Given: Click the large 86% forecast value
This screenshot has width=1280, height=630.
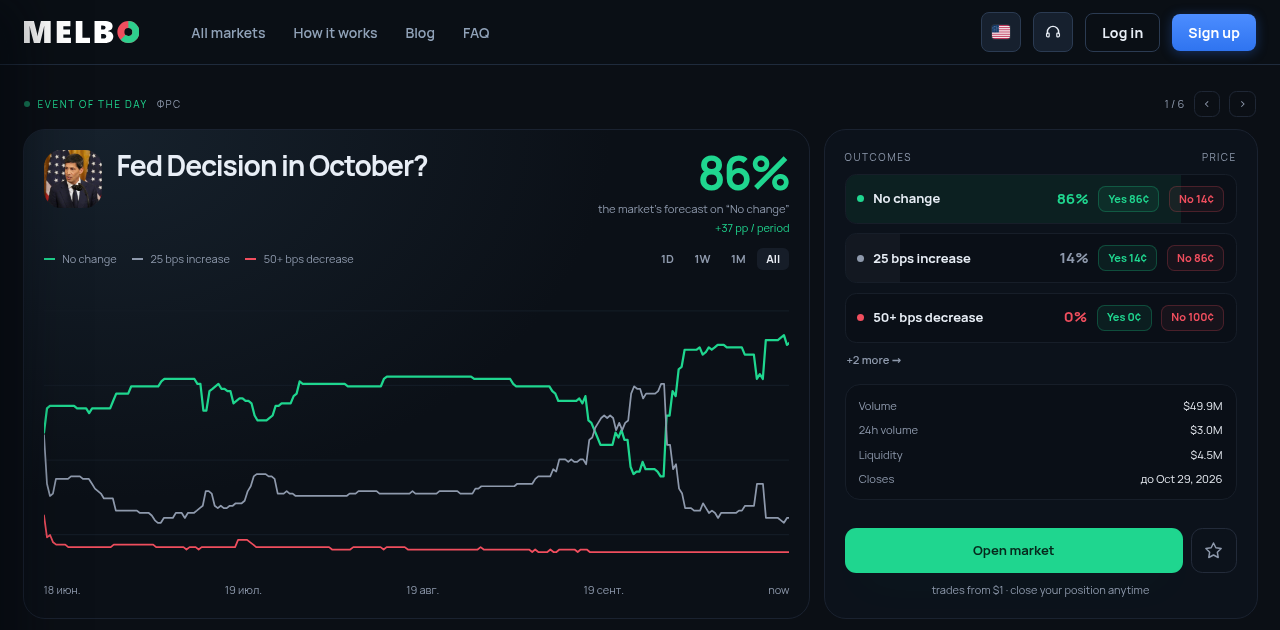Looking at the screenshot, I should pyautogui.click(x=744, y=173).
